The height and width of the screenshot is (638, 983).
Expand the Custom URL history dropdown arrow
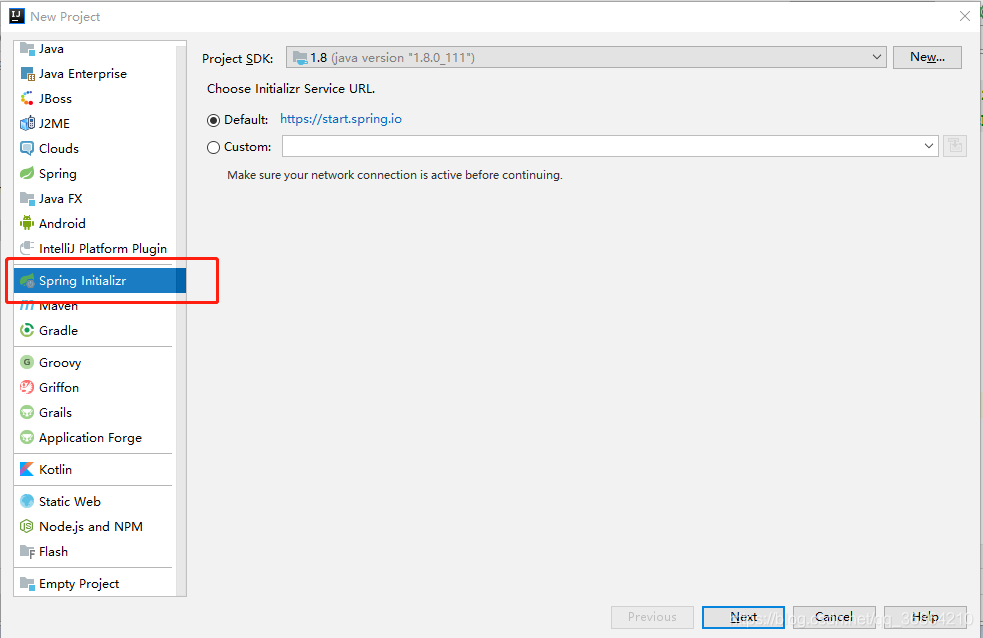click(x=928, y=146)
